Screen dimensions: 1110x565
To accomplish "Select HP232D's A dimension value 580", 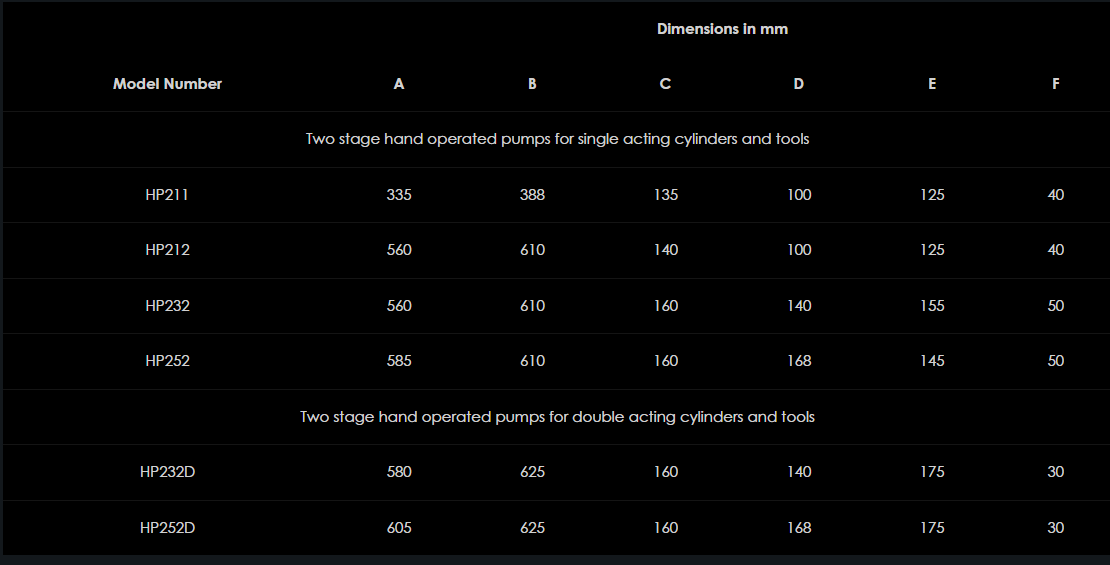I will 399,472.
